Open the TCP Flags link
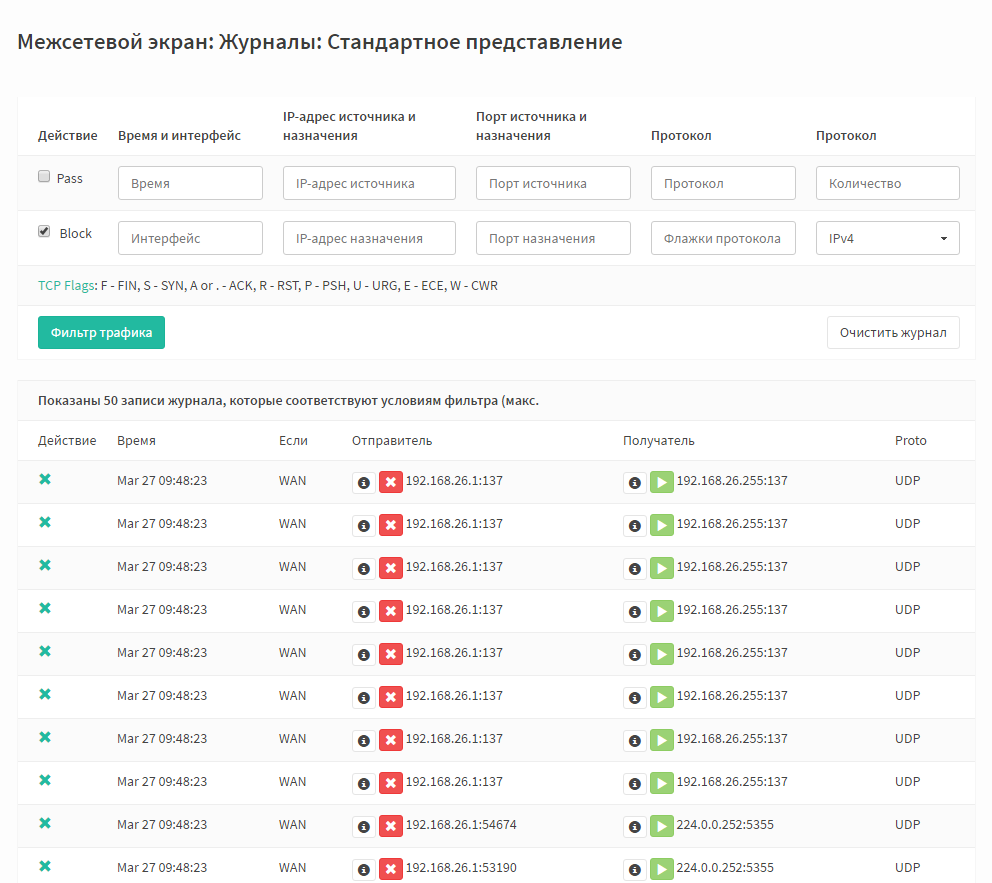The image size is (992, 883). click(66, 286)
